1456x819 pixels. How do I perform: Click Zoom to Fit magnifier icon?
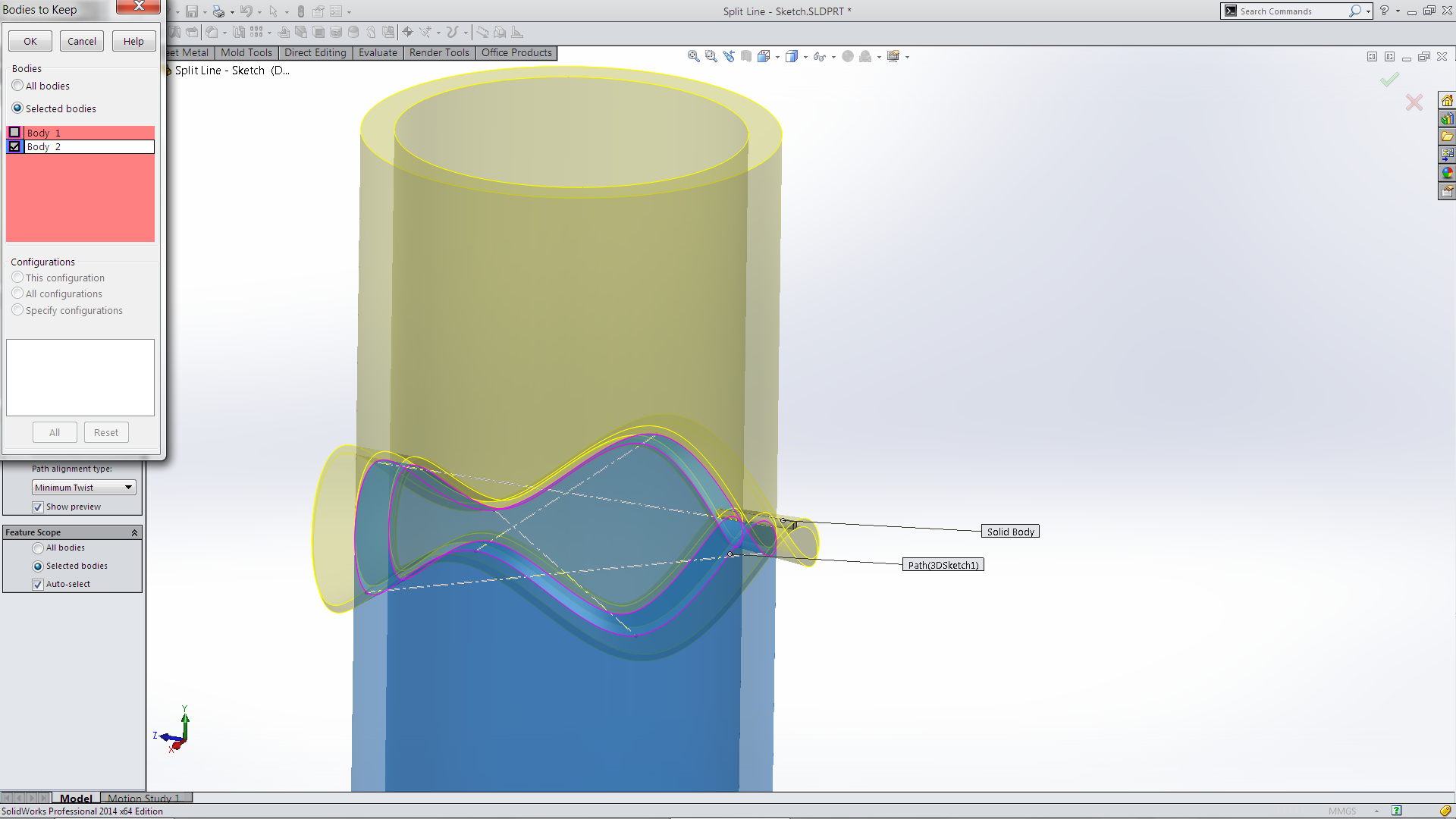pos(693,56)
